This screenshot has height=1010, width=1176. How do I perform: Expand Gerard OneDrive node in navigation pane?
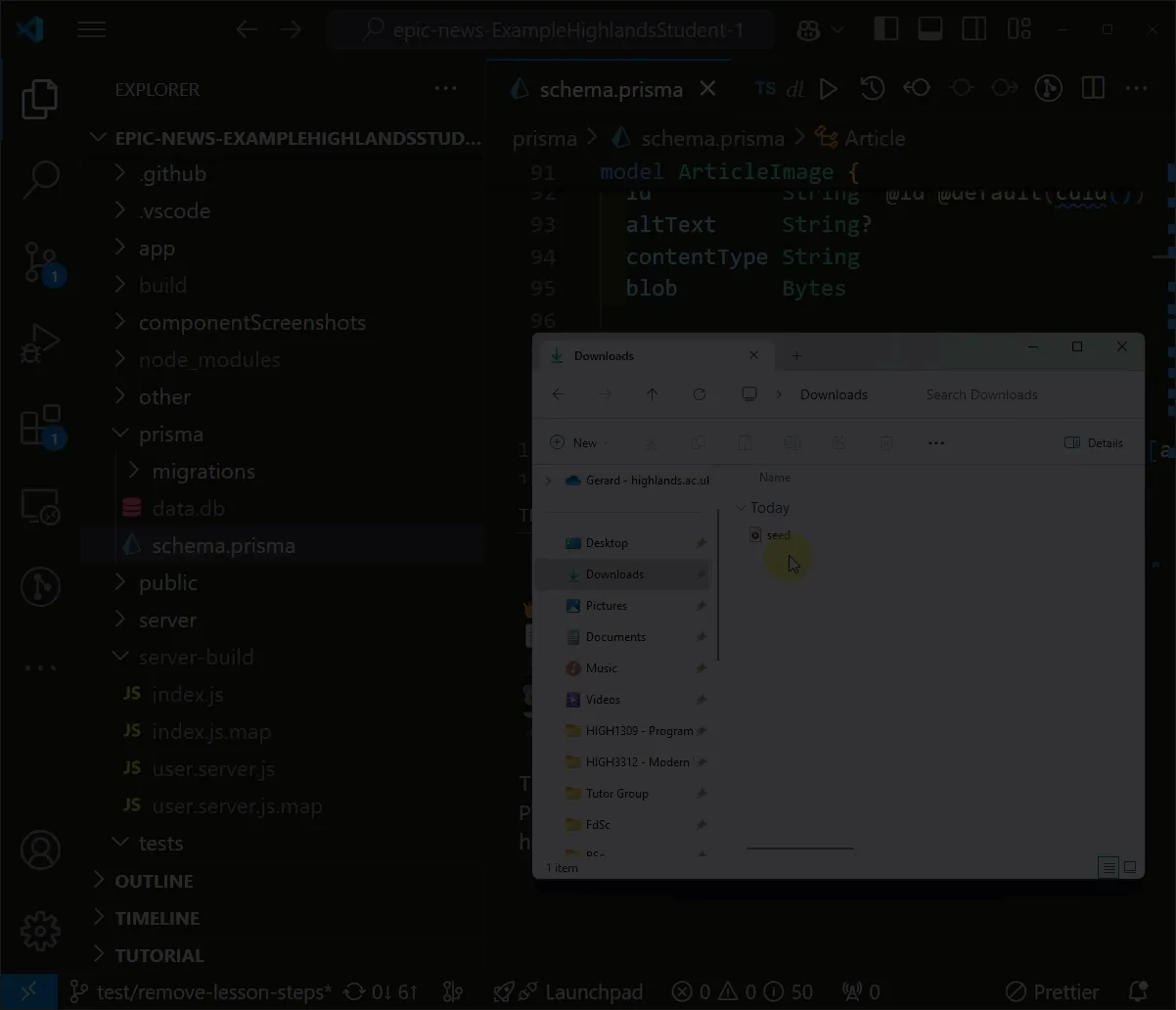548,481
